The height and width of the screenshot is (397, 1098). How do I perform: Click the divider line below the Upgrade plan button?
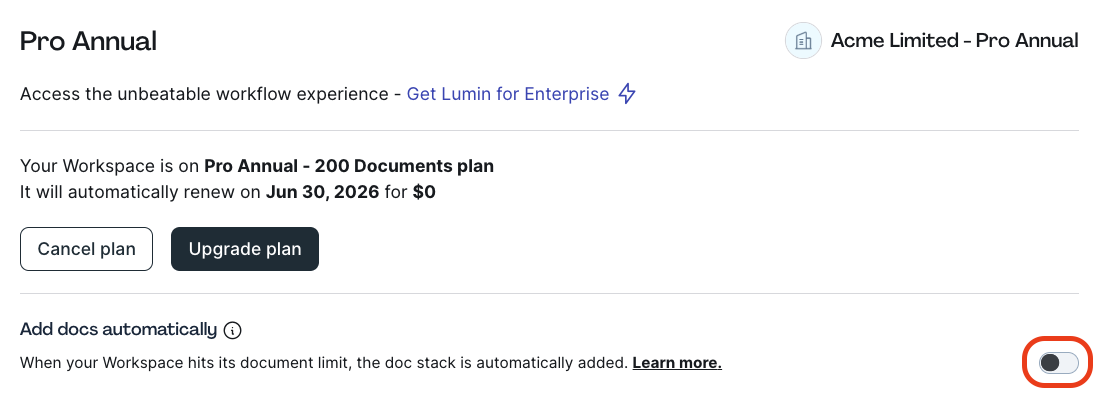[549, 293]
